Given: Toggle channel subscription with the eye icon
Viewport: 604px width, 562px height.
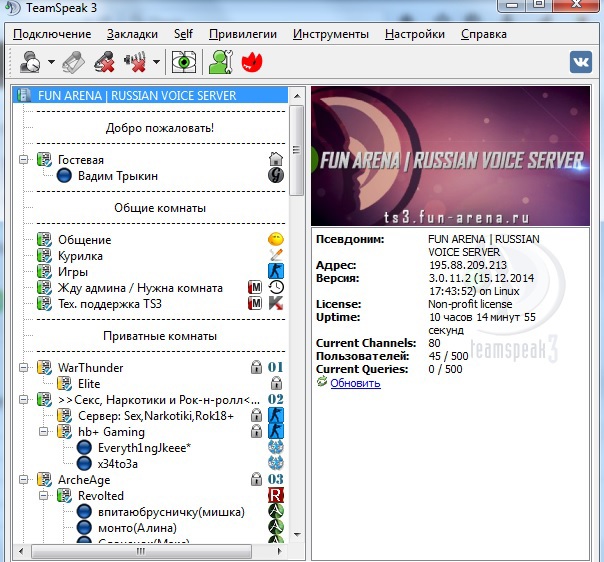Looking at the screenshot, I should coord(183,63).
